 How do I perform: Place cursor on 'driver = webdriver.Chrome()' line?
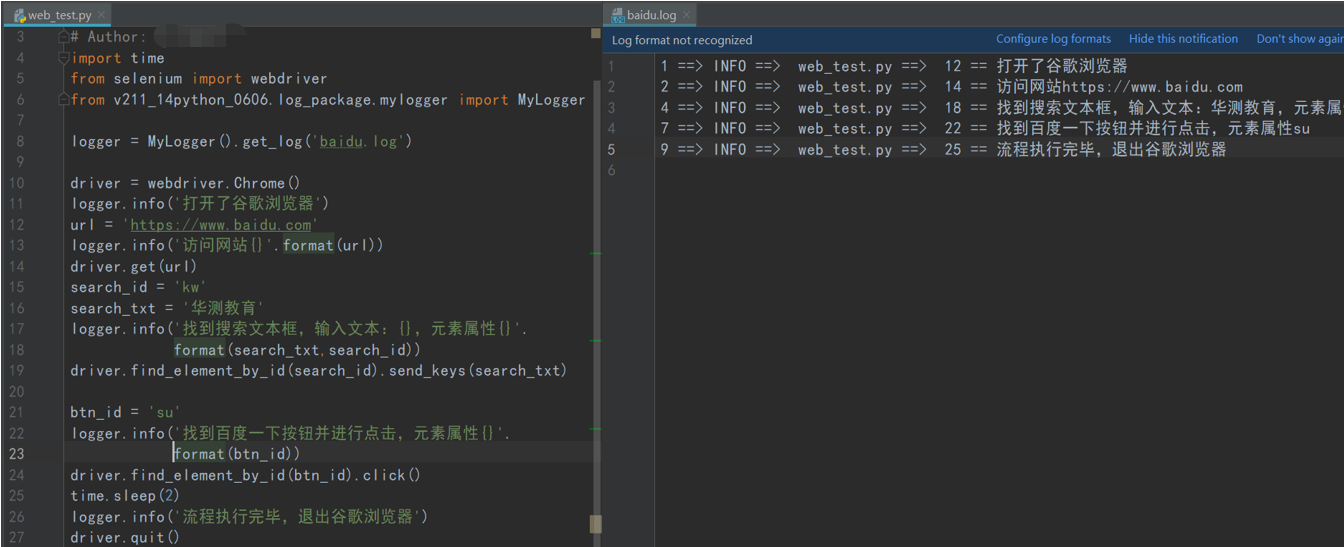185,183
